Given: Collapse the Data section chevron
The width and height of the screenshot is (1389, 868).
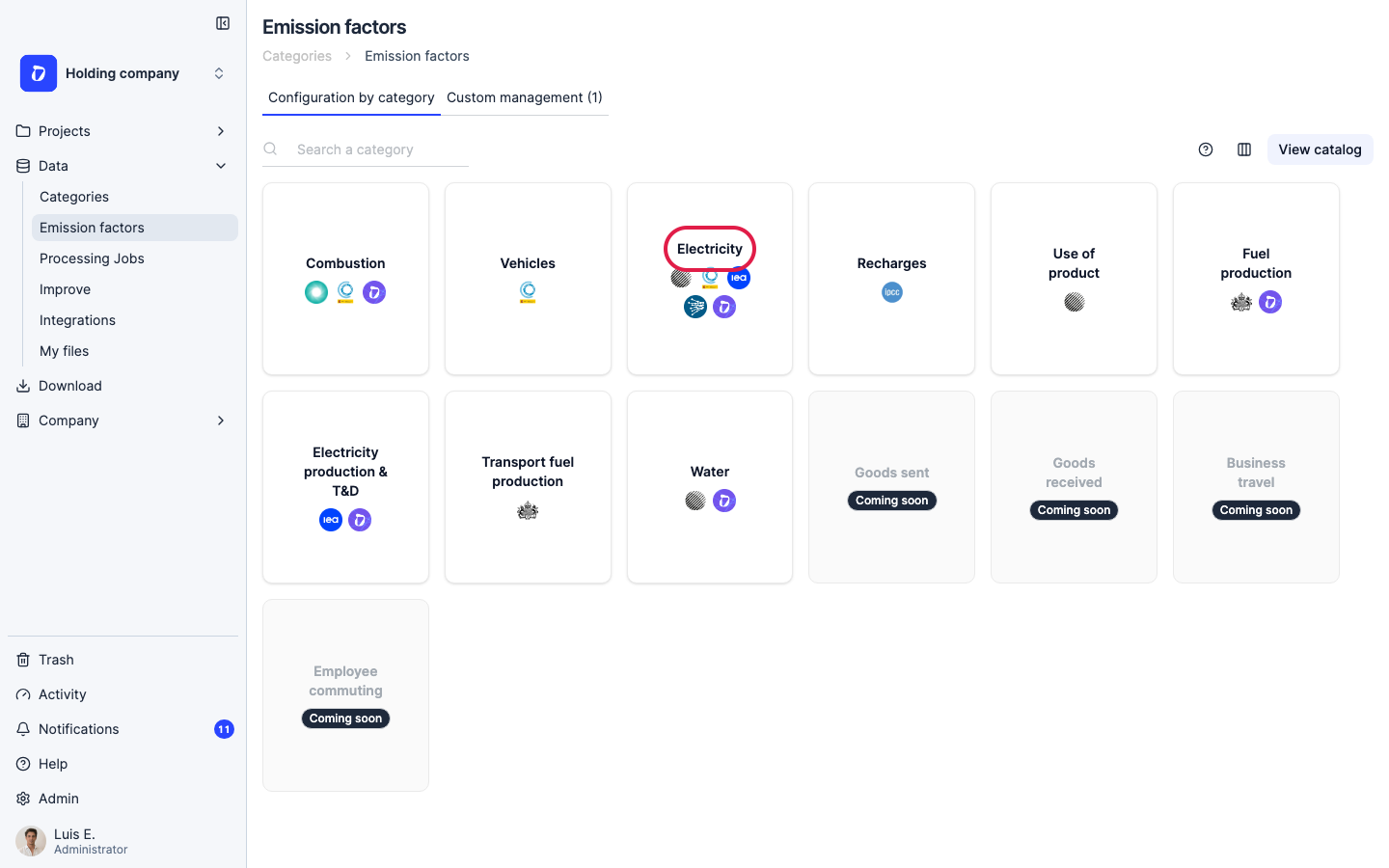Looking at the screenshot, I should pyautogui.click(x=221, y=166).
